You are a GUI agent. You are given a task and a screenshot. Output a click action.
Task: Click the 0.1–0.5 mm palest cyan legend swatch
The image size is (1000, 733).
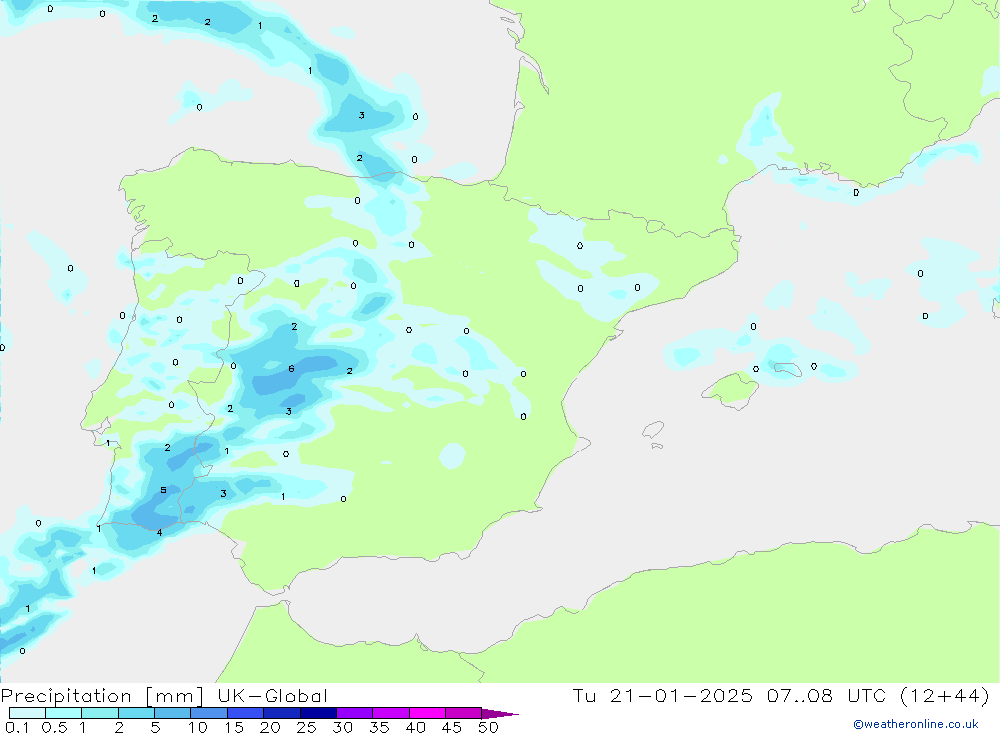click(x=27, y=713)
